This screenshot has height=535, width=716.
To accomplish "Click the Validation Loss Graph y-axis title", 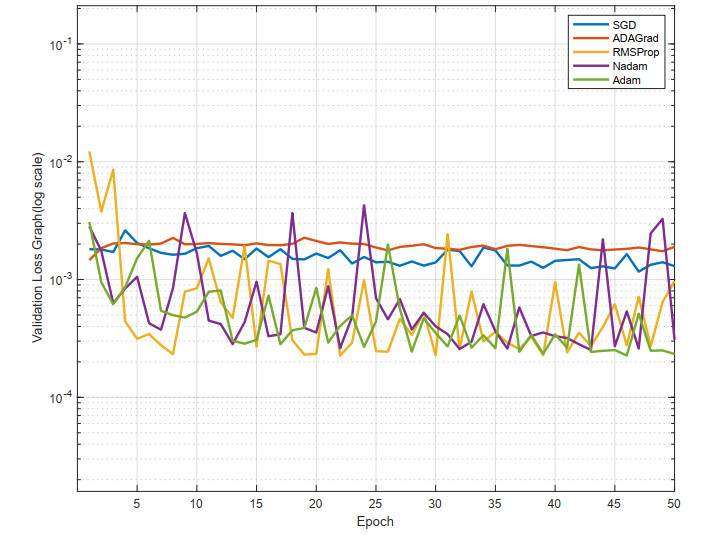I will pos(38,249).
